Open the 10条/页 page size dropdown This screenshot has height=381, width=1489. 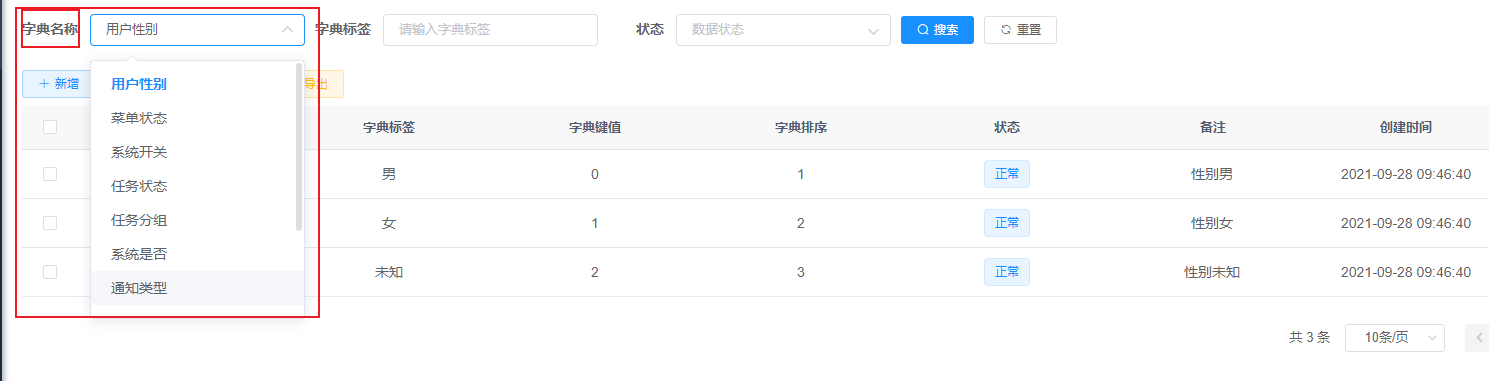point(1395,338)
